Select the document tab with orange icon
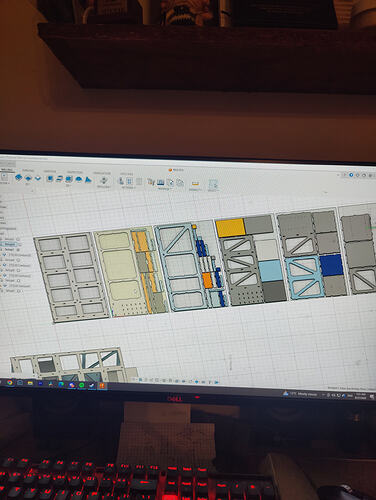 coord(176,170)
